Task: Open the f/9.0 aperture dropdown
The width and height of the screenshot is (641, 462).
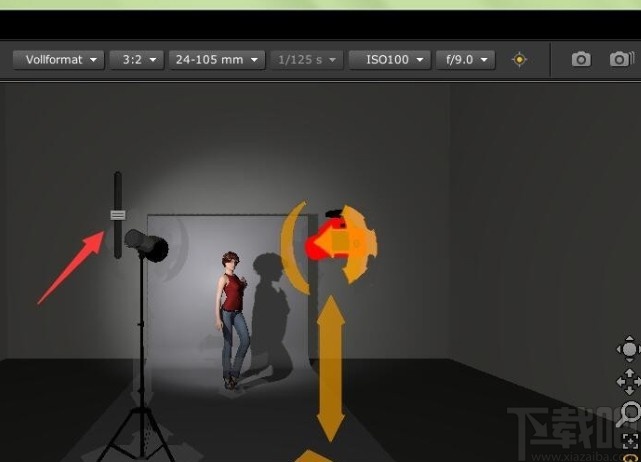Action: (466, 60)
